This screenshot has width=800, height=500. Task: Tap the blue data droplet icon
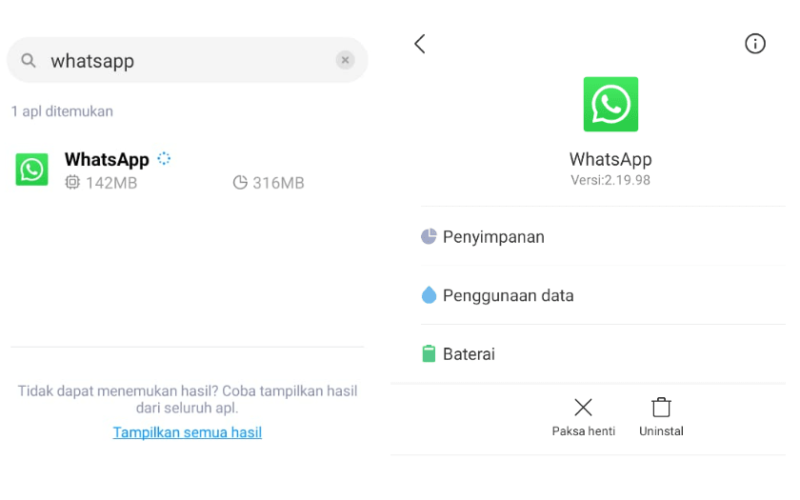click(429, 295)
